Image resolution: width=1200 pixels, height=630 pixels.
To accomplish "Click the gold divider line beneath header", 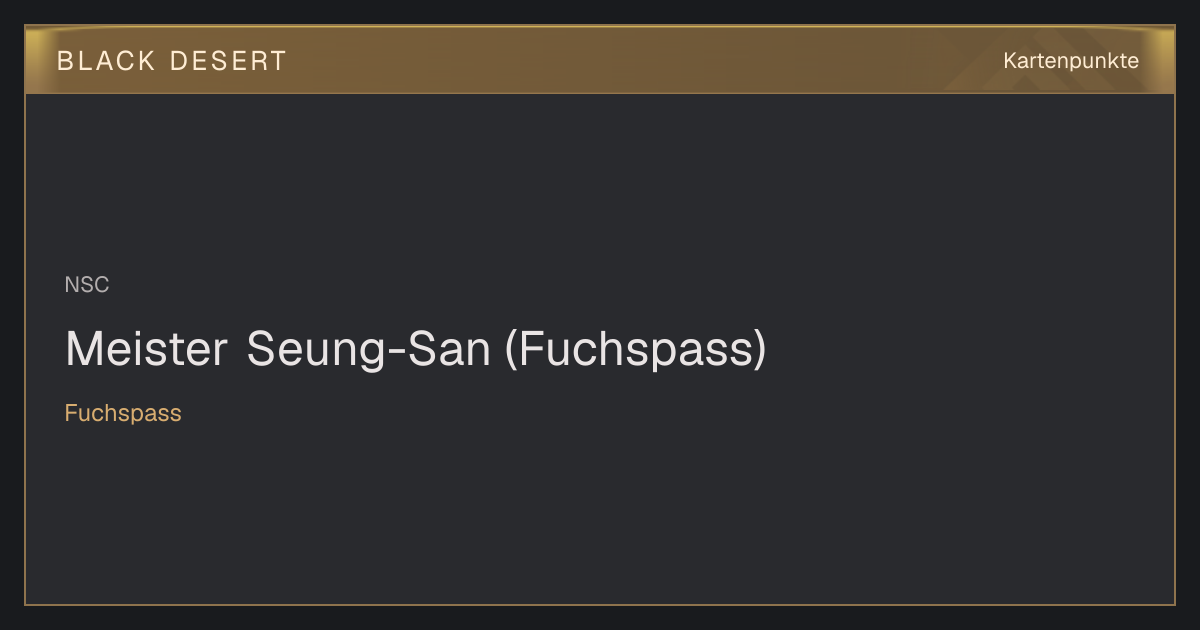I will click(x=600, y=93).
